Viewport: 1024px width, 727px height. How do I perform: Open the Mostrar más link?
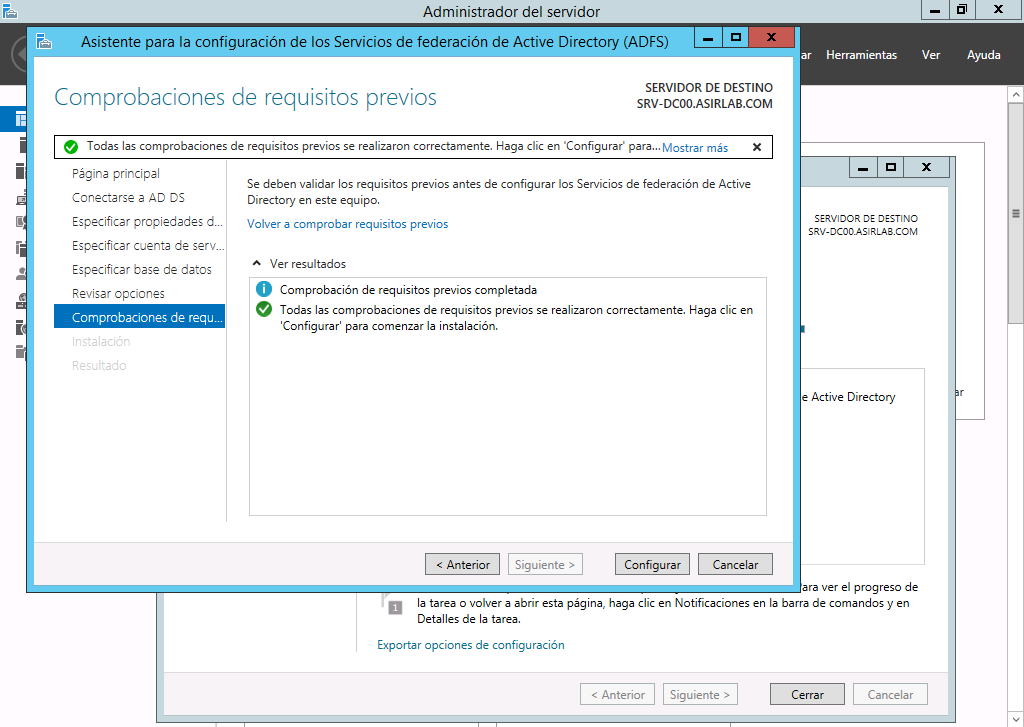[x=695, y=148]
